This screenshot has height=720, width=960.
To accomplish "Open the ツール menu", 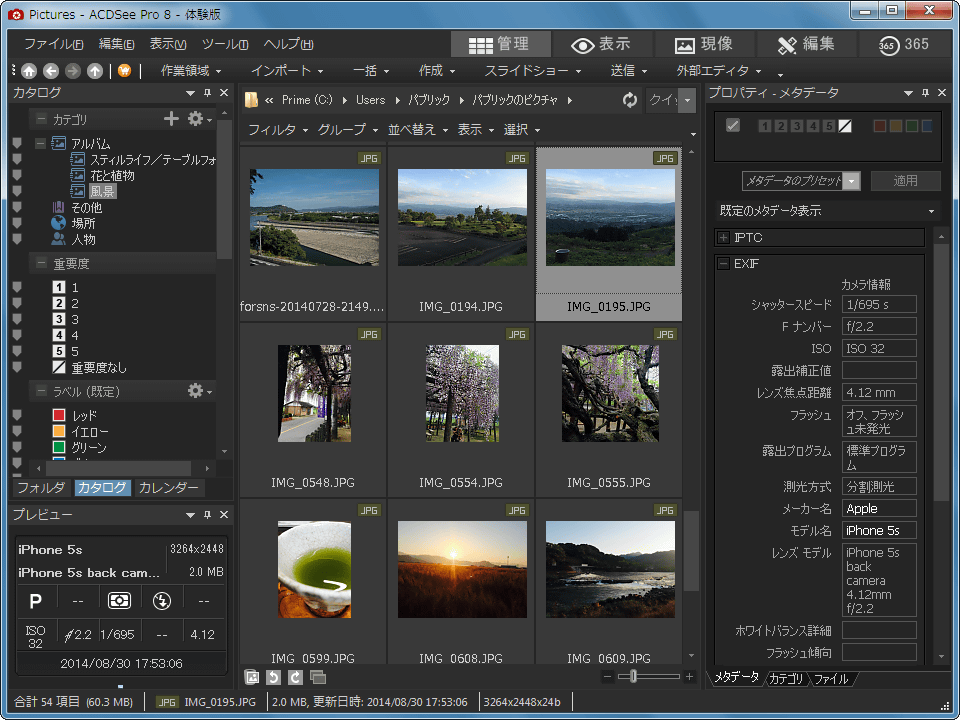I will click(x=225, y=44).
